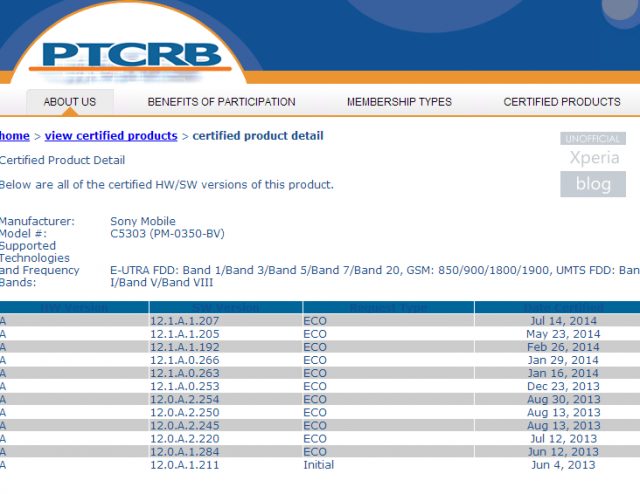Screen dimensions: 640x494
Task: Click the Manufacturer: label
Action: (37, 221)
